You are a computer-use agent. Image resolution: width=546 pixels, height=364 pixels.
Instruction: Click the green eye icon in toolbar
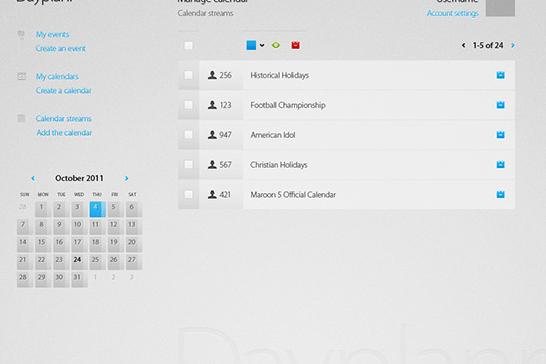[x=276, y=45]
